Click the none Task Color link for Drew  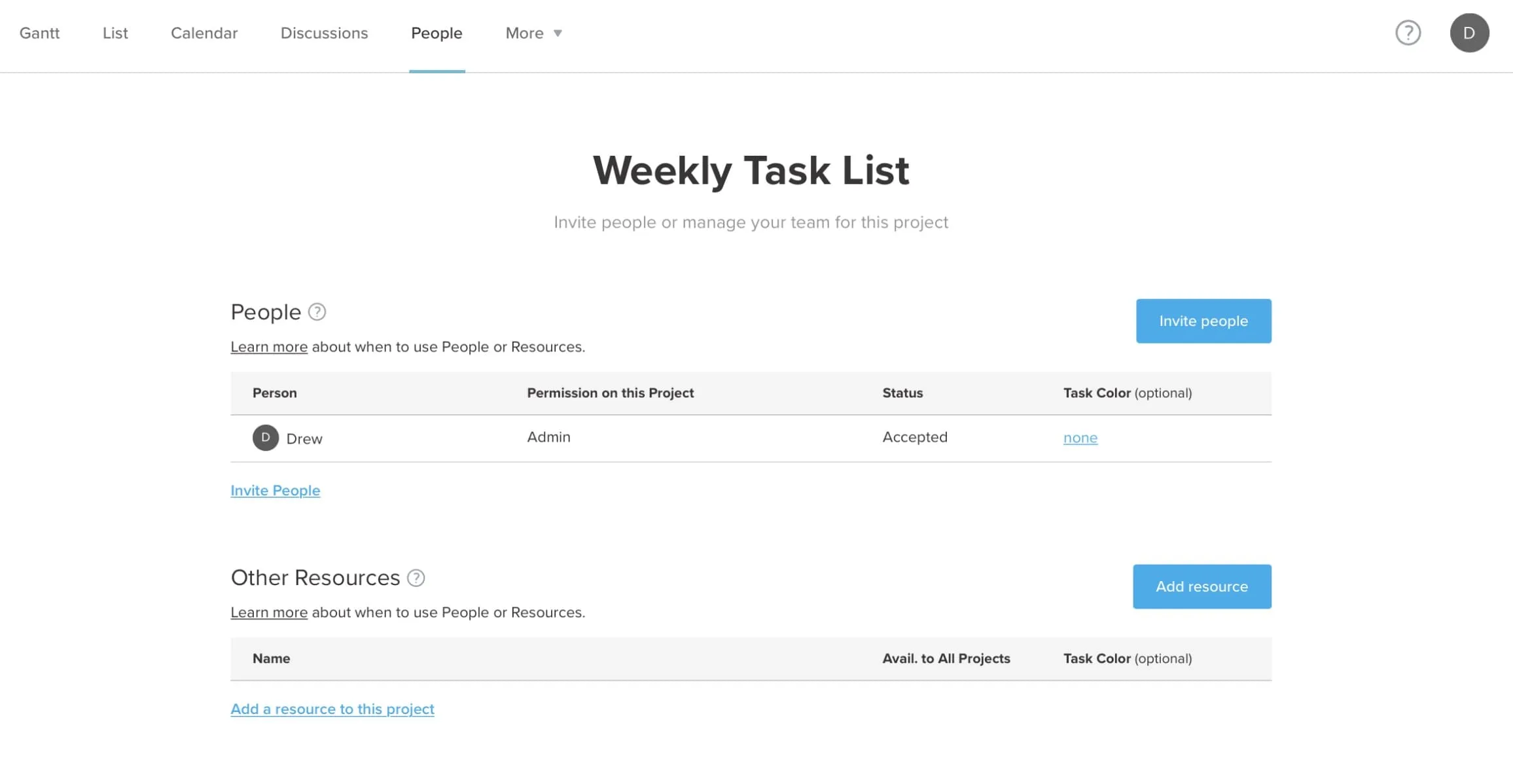click(1079, 437)
